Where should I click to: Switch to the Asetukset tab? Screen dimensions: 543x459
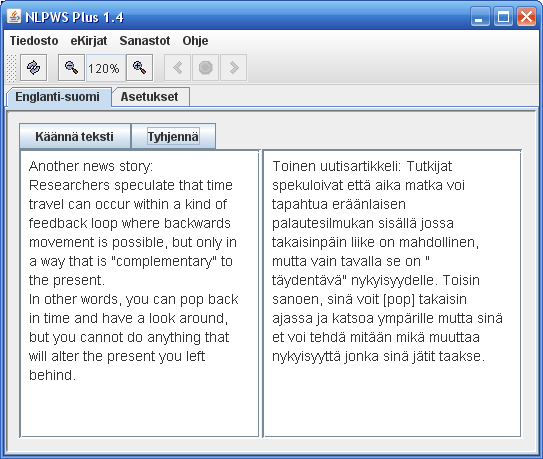click(150, 97)
